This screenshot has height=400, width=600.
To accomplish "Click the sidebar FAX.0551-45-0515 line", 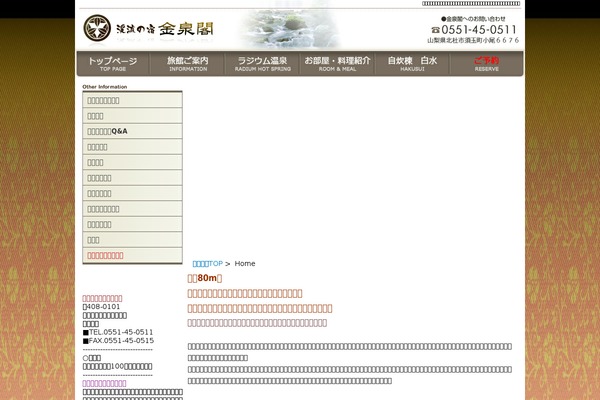I will (x=118, y=341).
